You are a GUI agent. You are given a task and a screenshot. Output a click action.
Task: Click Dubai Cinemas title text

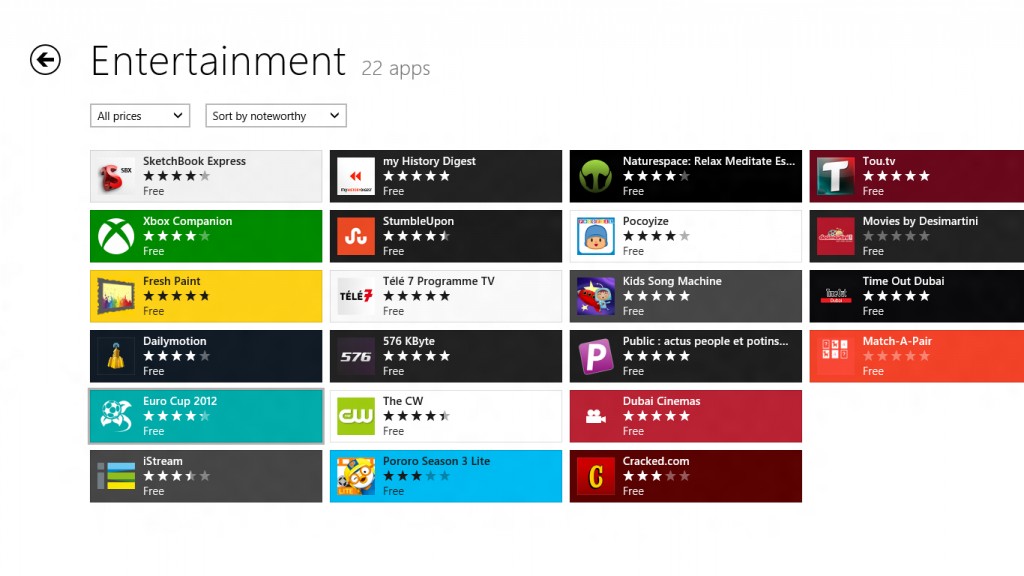[661, 401]
